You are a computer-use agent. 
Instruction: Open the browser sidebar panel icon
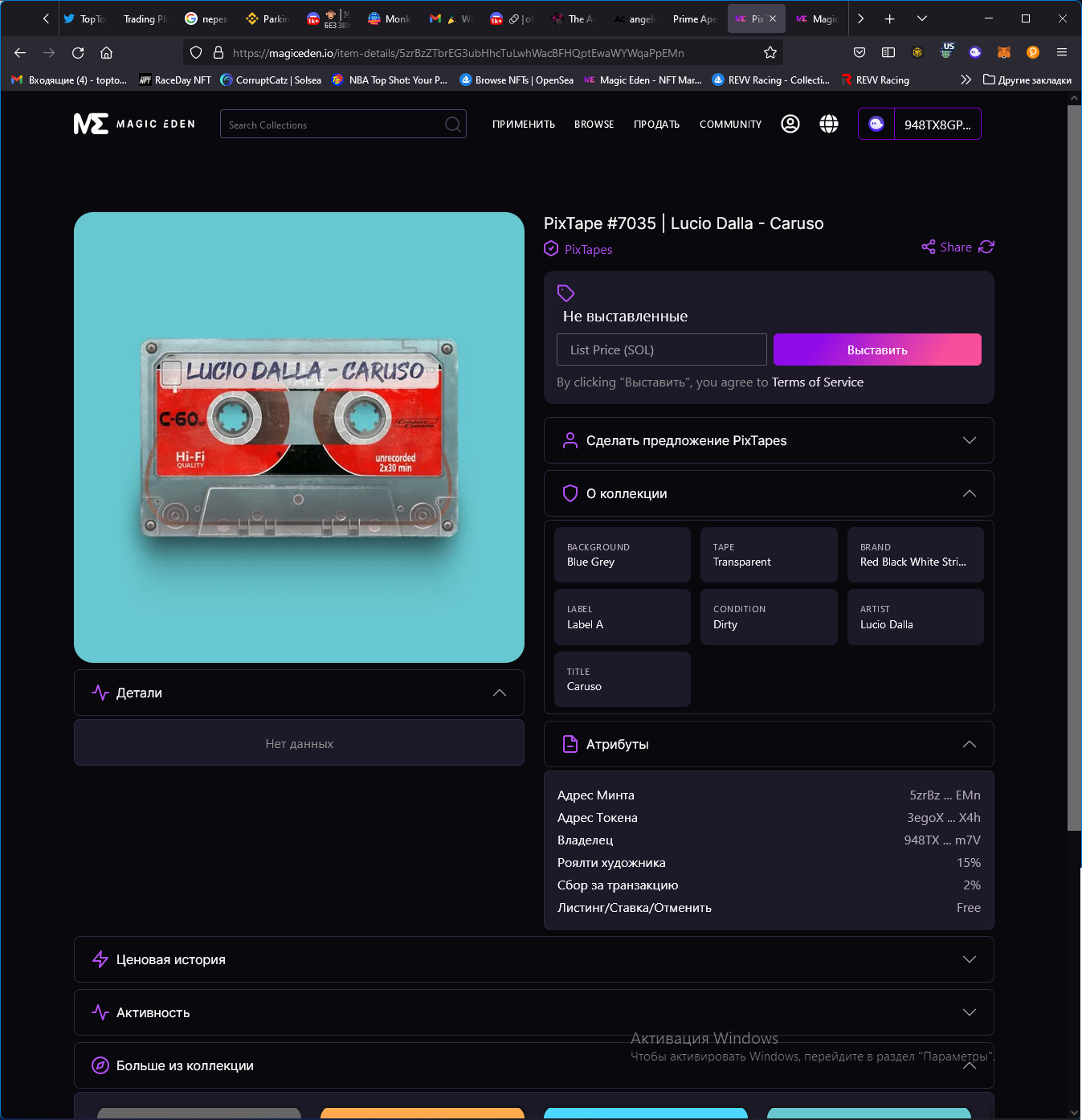[x=888, y=53]
